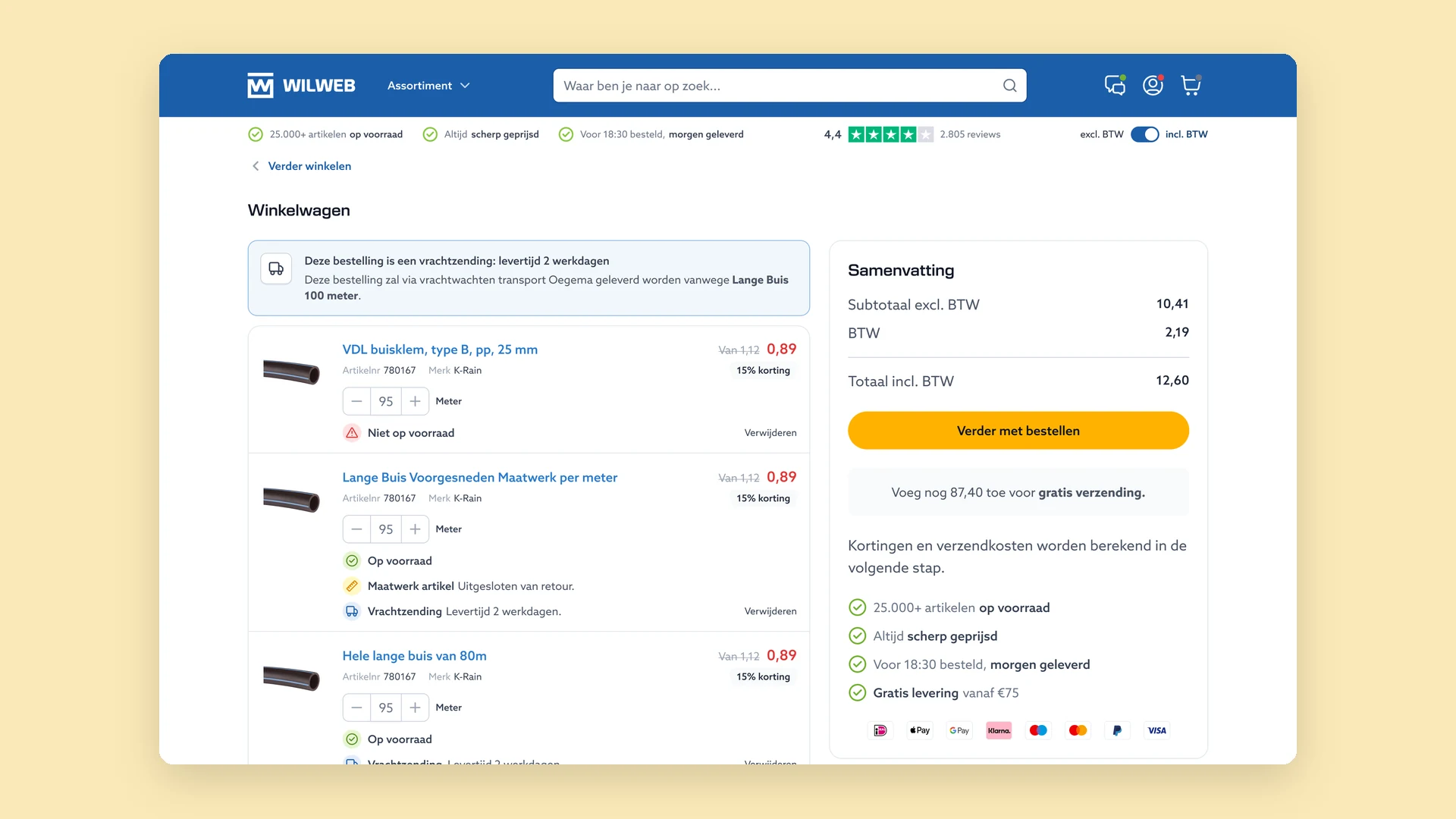Click Verder met bestellen button
The image size is (1456, 819).
click(1018, 431)
